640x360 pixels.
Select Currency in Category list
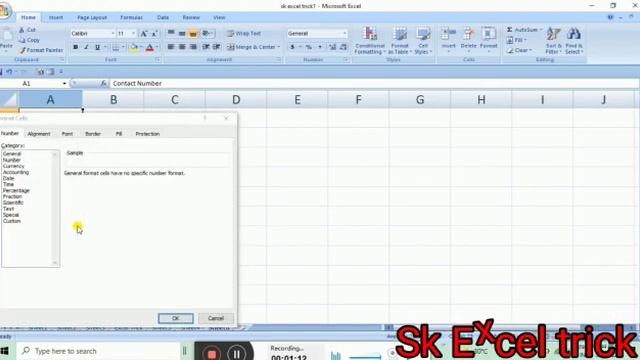tap(13, 166)
